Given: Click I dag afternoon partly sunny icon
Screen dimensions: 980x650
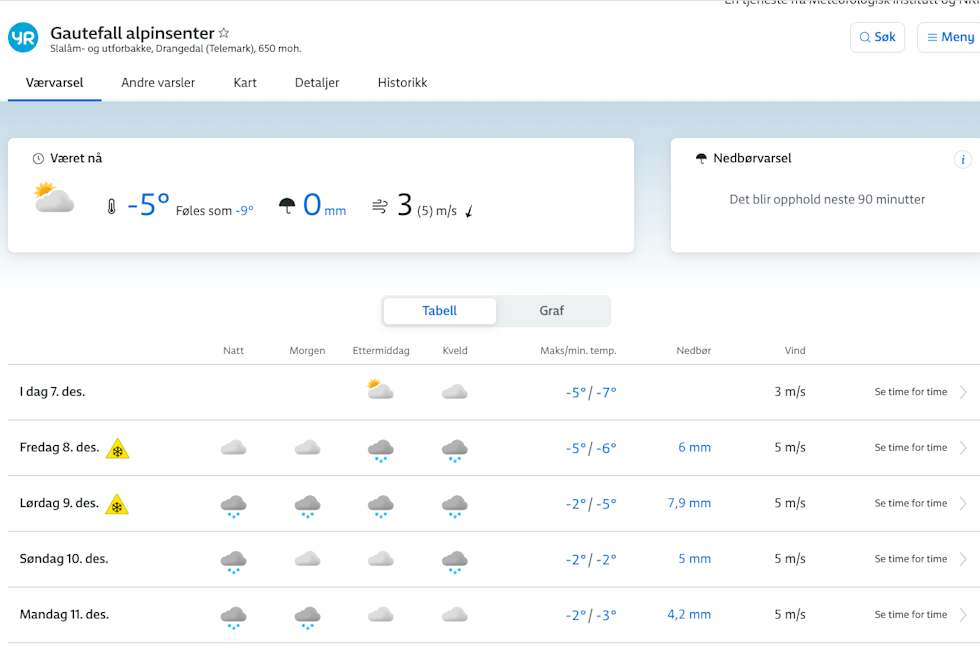Looking at the screenshot, I should [x=380, y=389].
